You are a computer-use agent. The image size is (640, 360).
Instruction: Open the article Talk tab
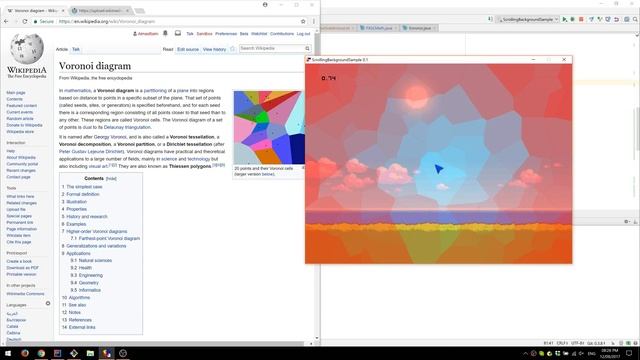click(x=76, y=49)
